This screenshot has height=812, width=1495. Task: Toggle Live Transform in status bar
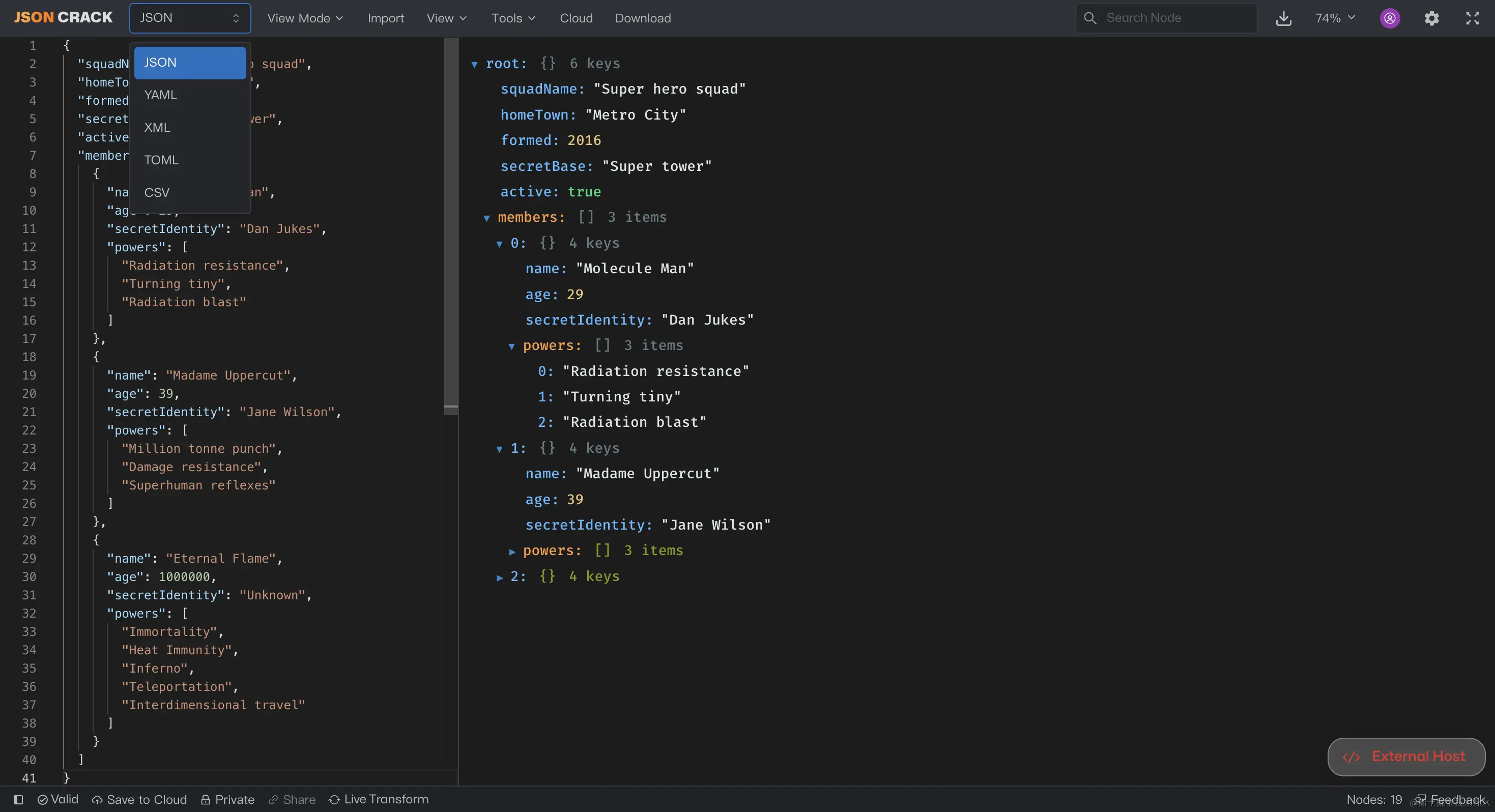pyautogui.click(x=379, y=799)
